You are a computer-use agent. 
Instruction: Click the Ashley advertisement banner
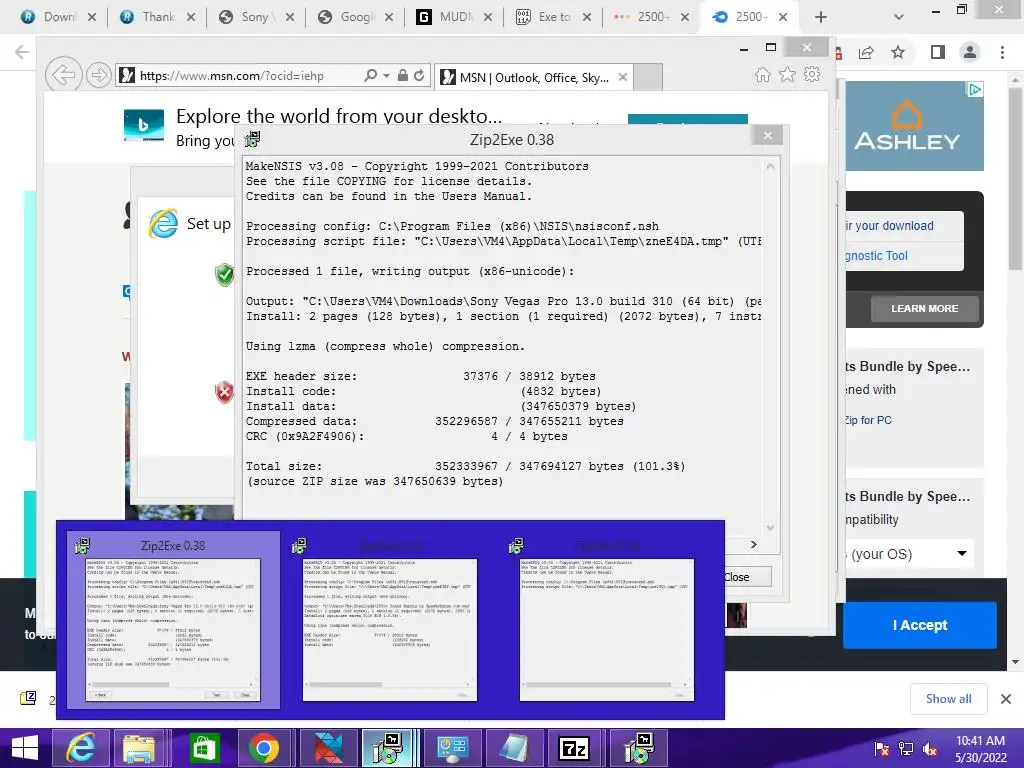(x=914, y=126)
